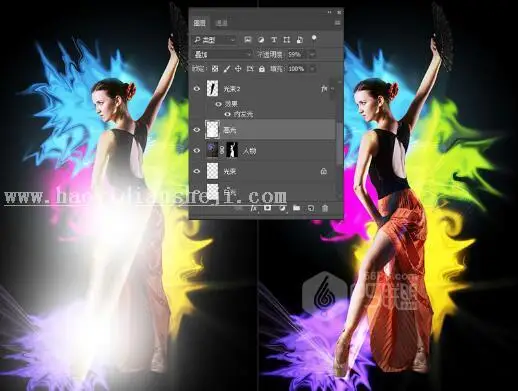Toggle layer filter on/off switch
This screenshot has width=518, height=391.
click(x=314, y=39)
